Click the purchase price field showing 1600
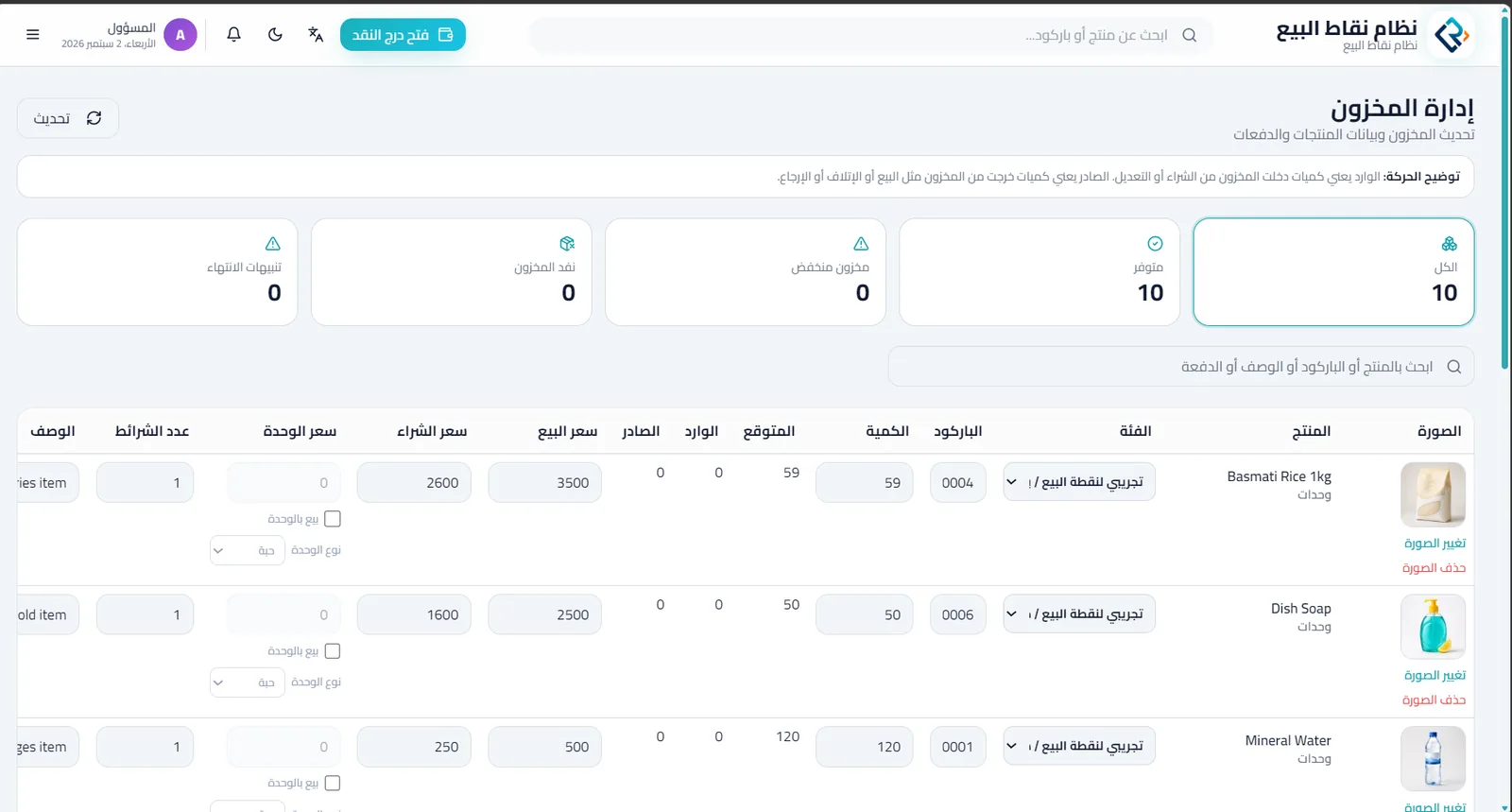This screenshot has height=812, width=1512. 414,615
